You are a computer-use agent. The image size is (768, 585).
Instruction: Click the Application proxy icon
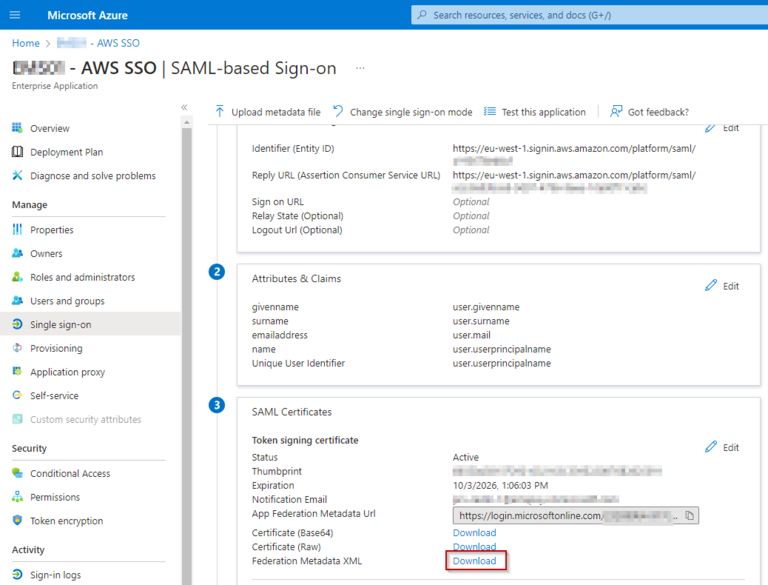17,371
